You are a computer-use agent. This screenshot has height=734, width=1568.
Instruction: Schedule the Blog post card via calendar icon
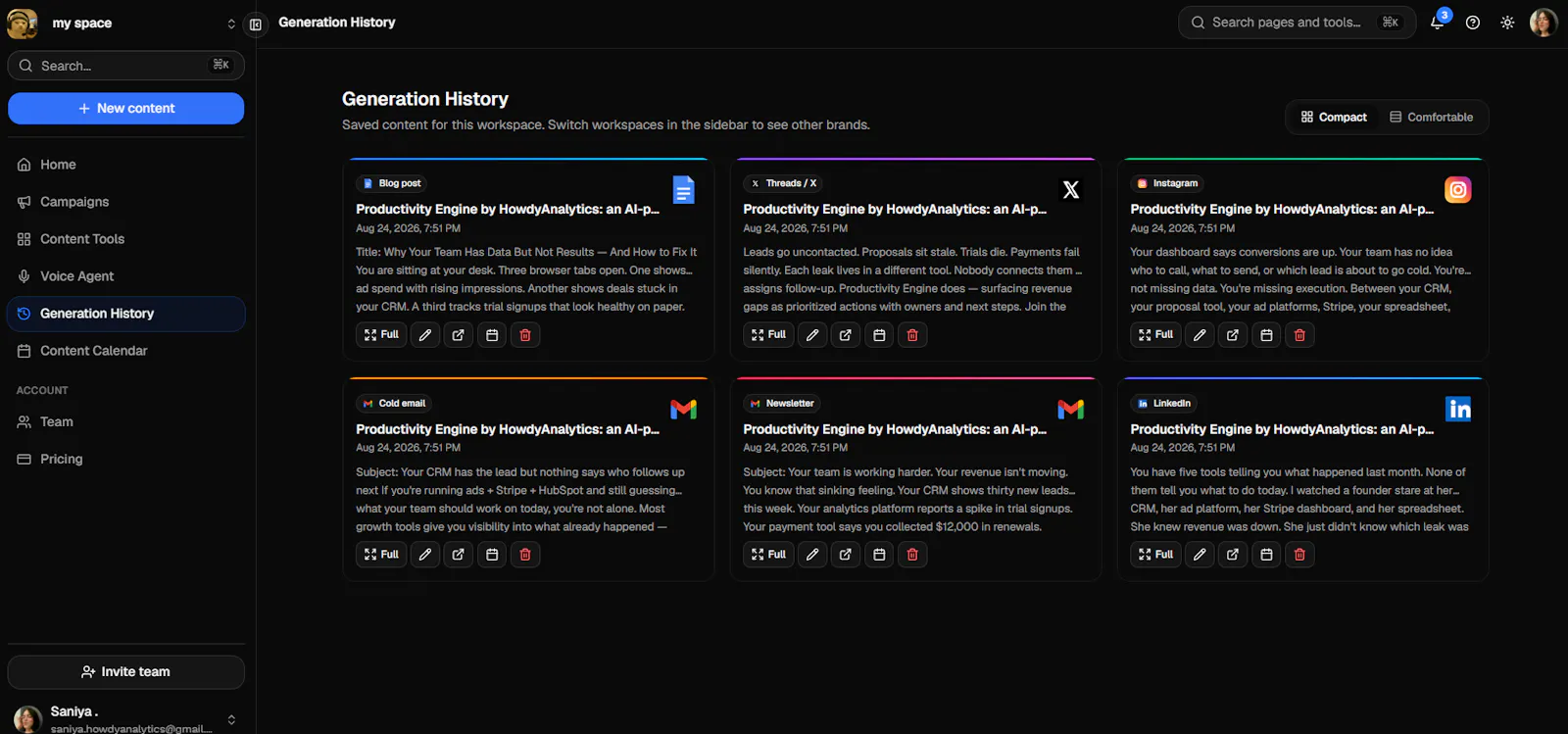pos(492,335)
